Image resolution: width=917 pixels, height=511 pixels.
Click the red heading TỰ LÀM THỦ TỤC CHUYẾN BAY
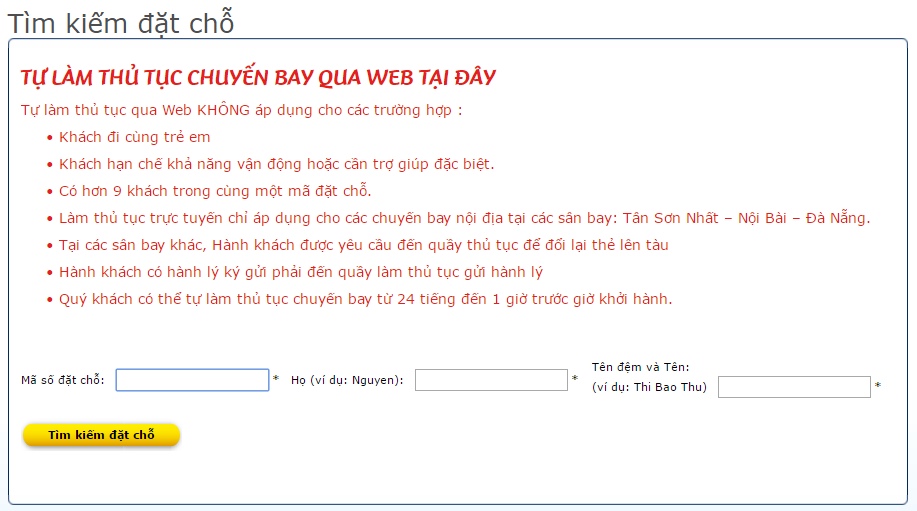point(258,78)
